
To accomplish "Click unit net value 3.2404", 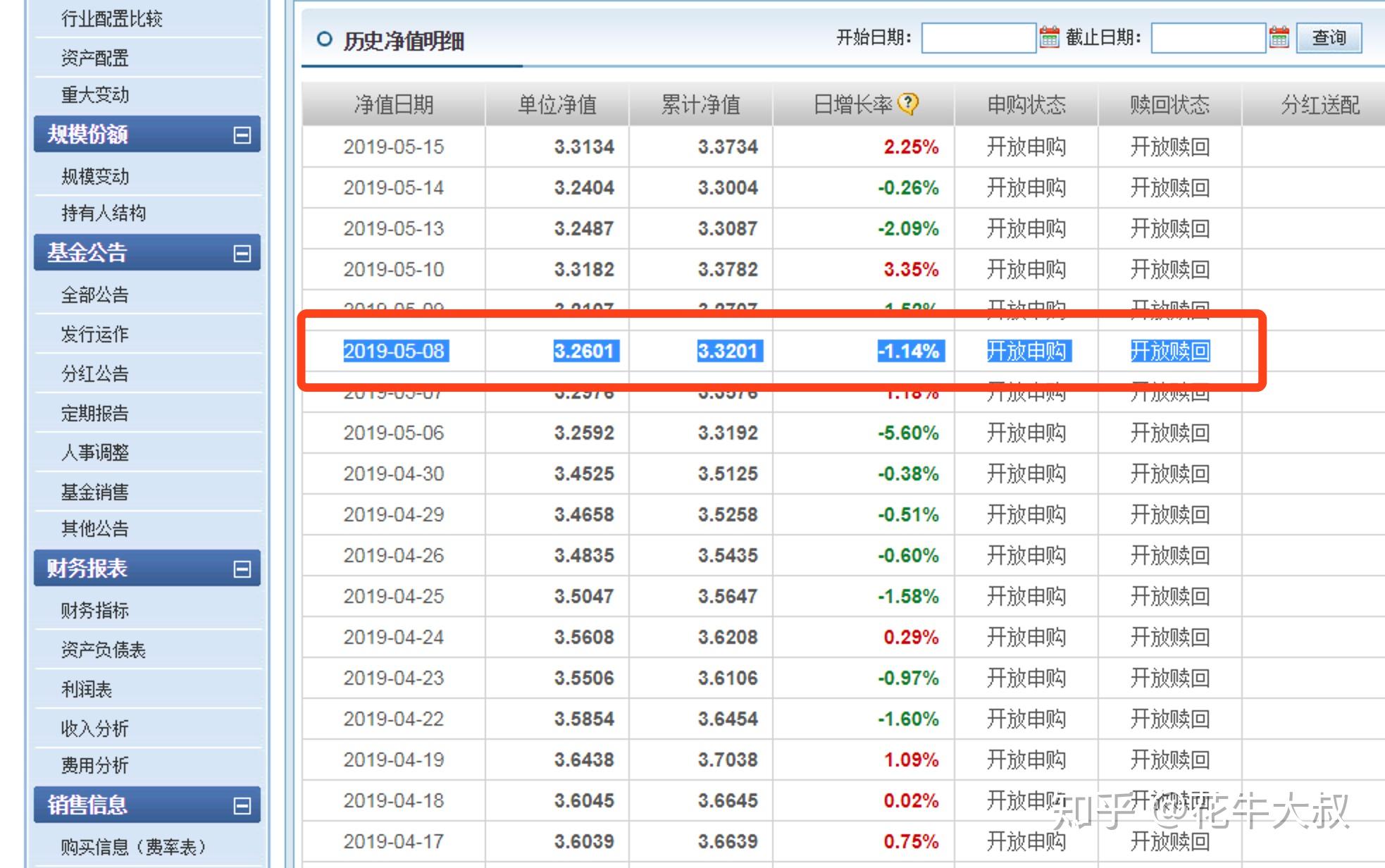I will [x=584, y=187].
